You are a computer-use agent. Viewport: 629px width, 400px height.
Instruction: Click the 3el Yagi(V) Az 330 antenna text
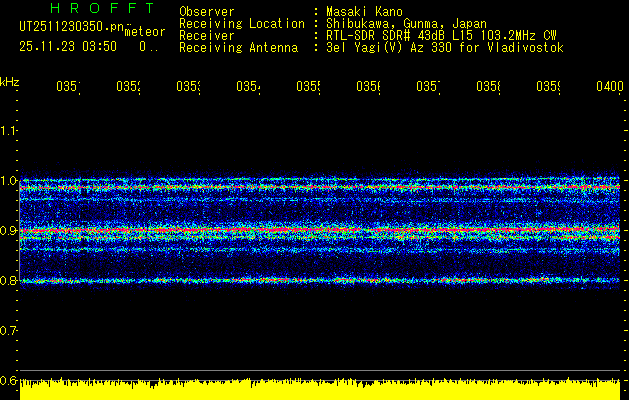(445, 48)
